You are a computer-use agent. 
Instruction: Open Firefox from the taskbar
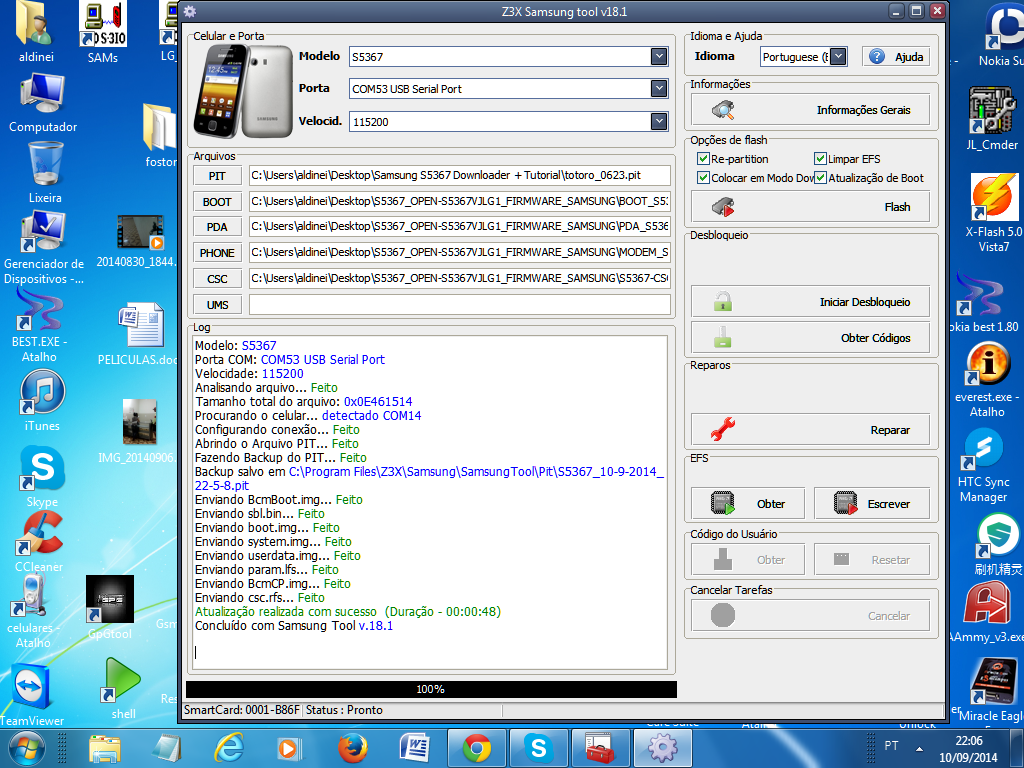pyautogui.click(x=353, y=748)
